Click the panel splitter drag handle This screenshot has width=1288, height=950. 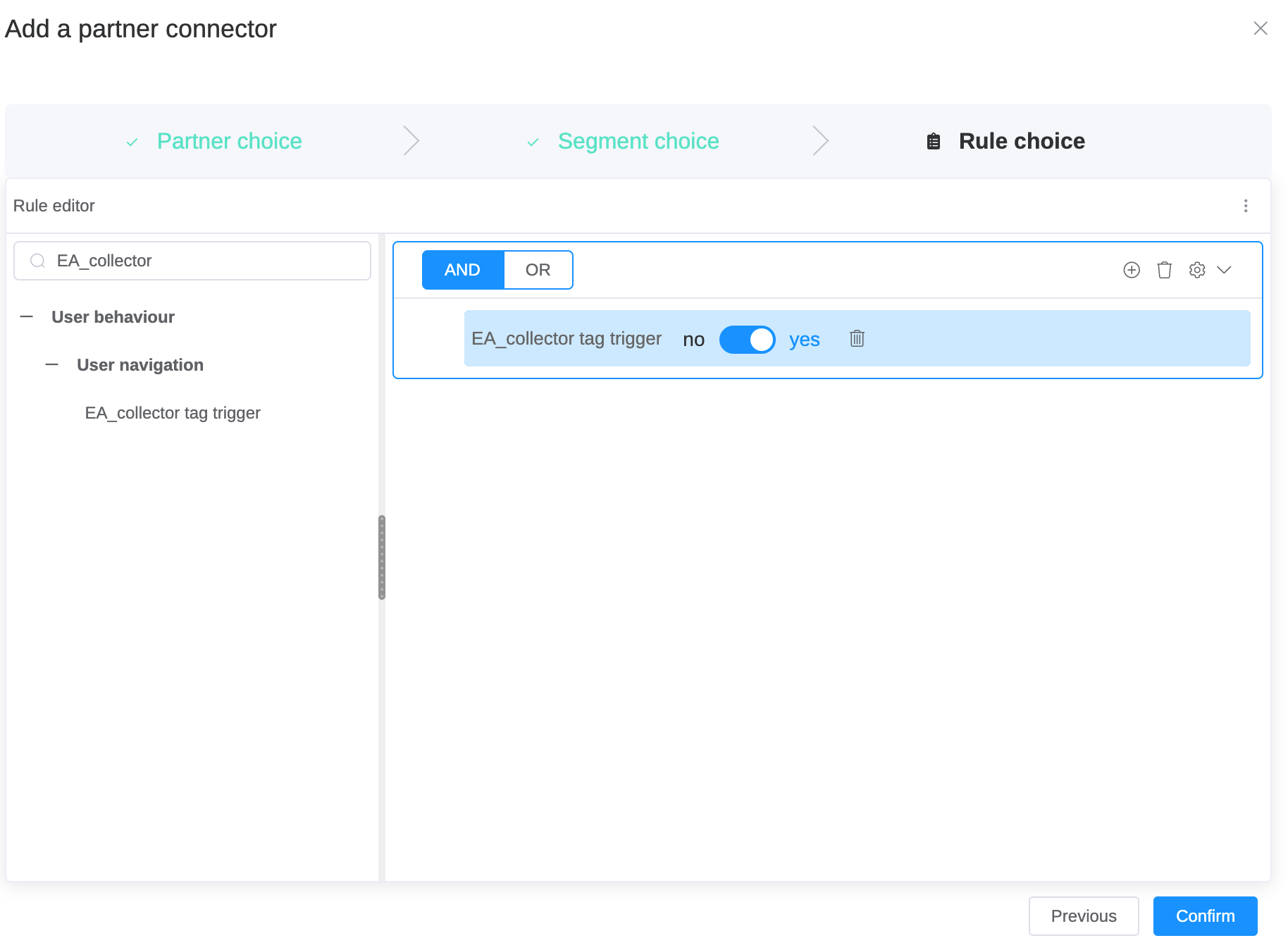coord(382,557)
